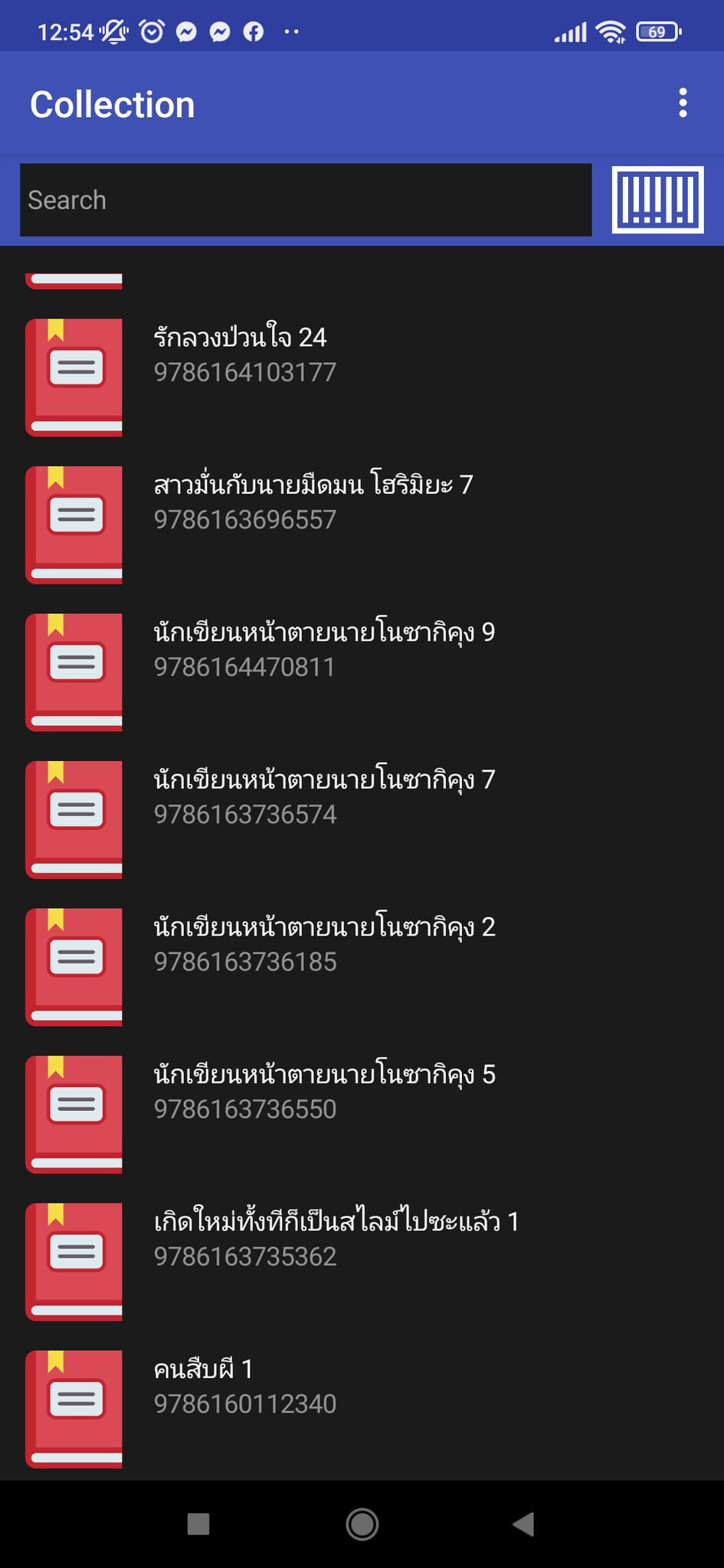Click the book icon for ISBN 9786163735362
This screenshot has width=724, height=1568.
[74, 1262]
